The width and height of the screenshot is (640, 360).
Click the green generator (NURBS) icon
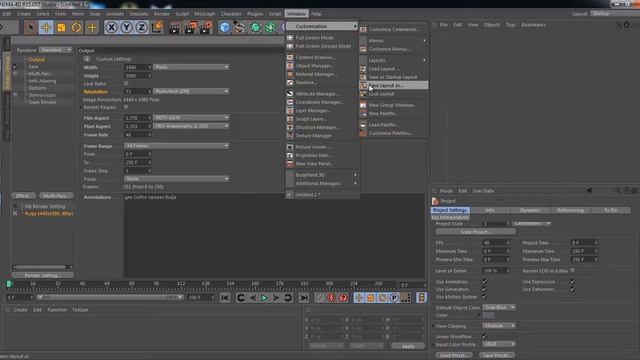click(x=255, y=27)
